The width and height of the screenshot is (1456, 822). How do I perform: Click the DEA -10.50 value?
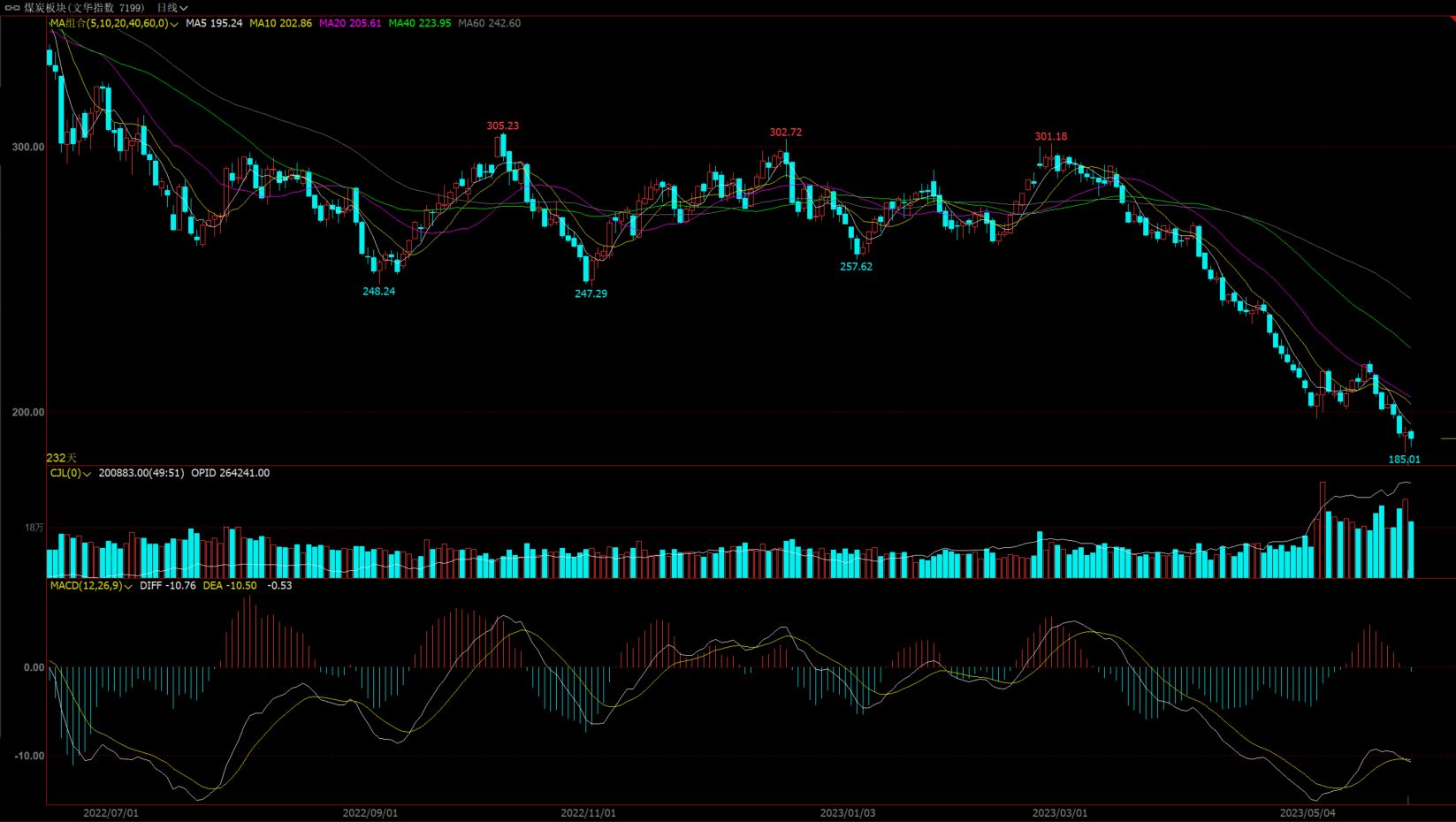(x=230, y=586)
